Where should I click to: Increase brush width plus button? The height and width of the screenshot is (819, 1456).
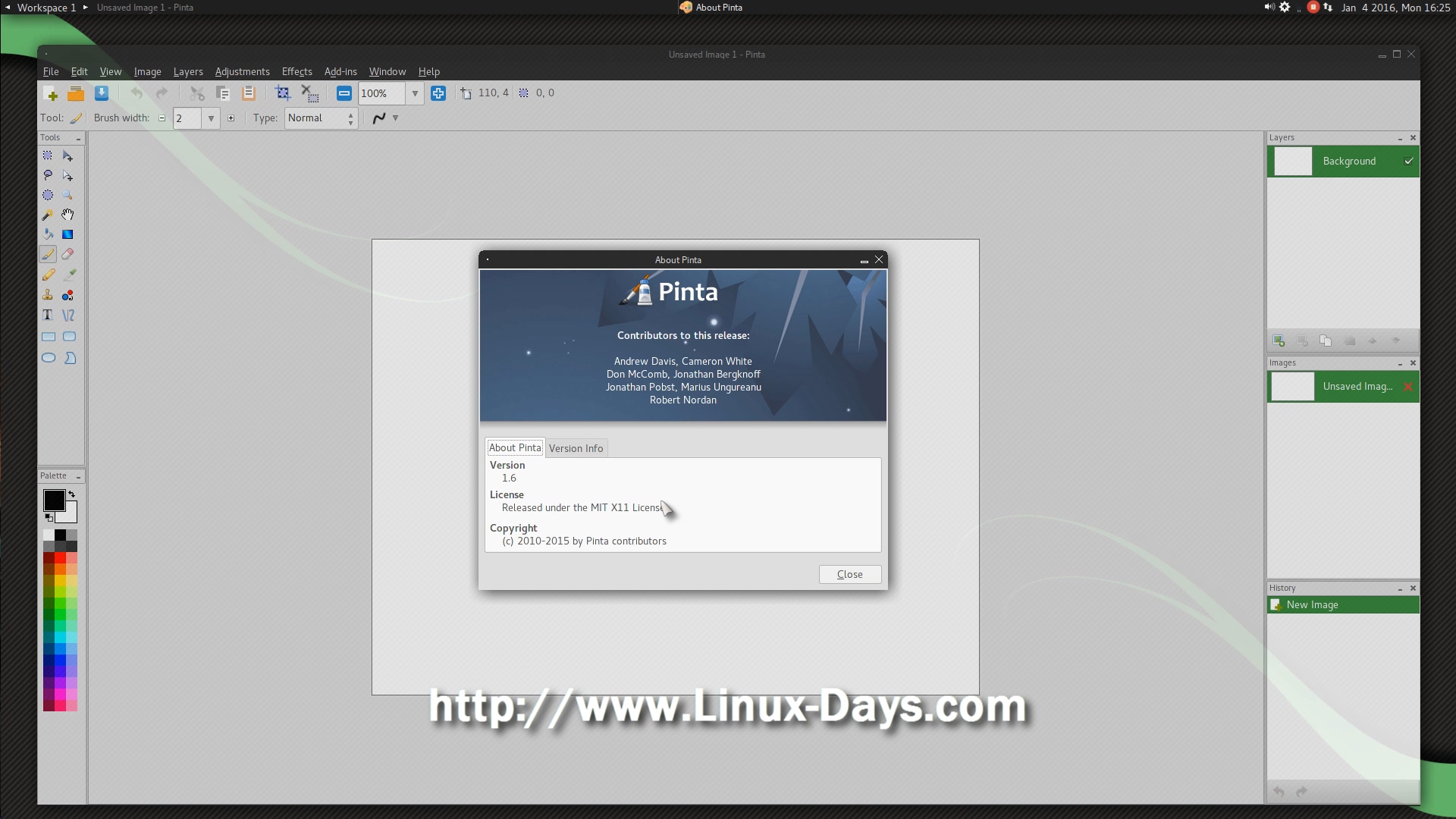click(231, 118)
